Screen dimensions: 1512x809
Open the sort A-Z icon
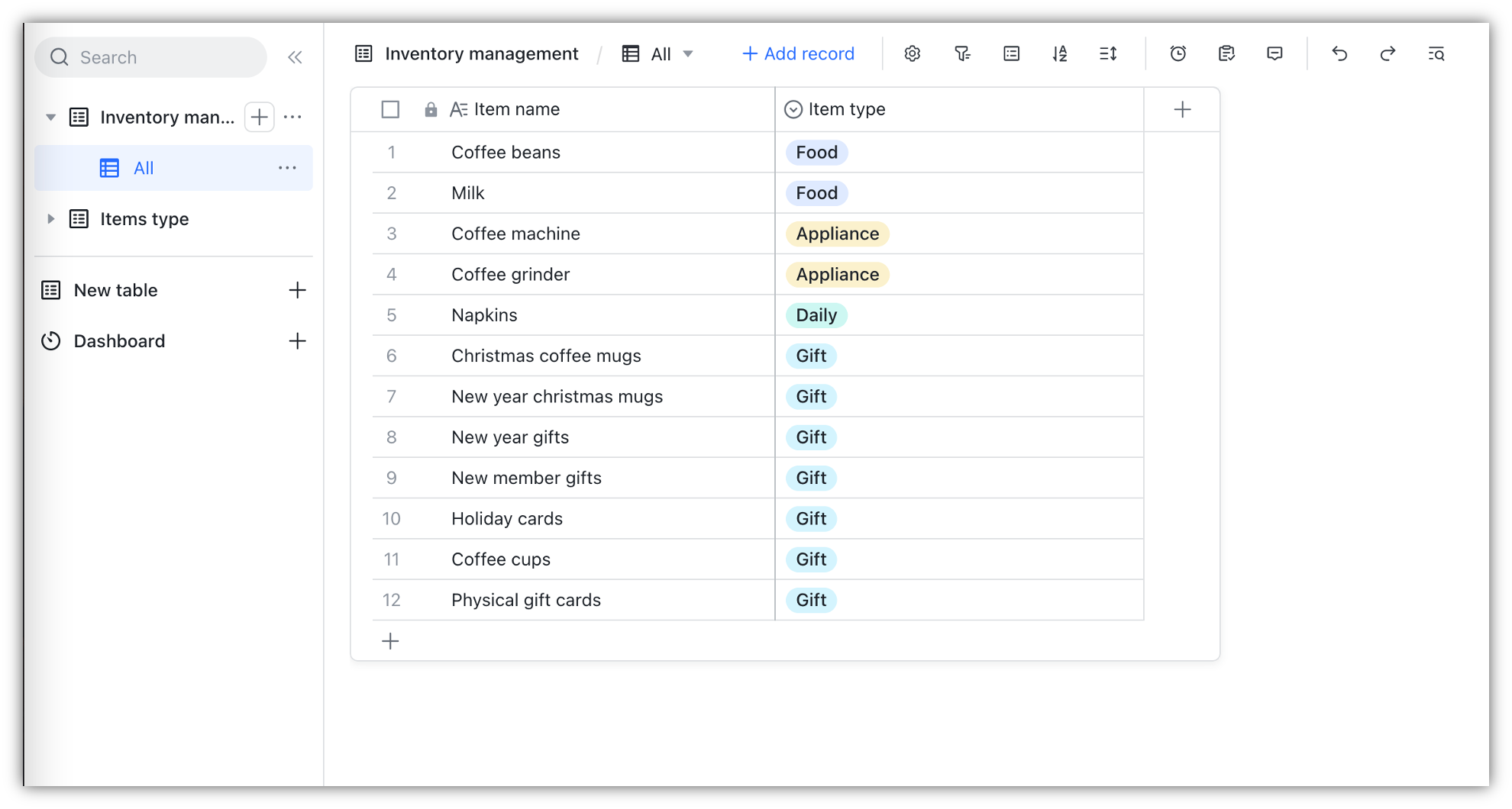coord(1059,53)
